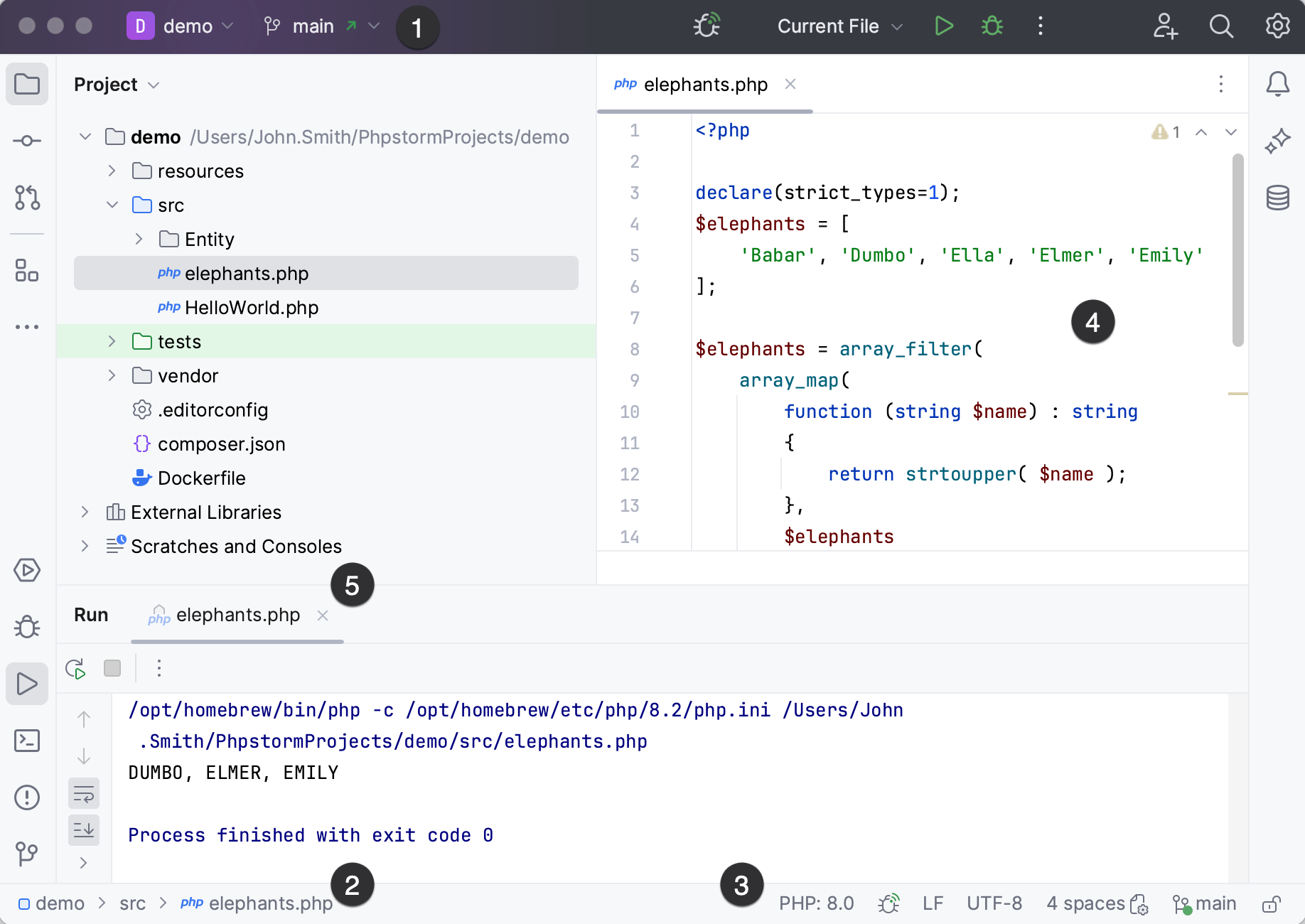Open the Terminal from the left sidebar
The width and height of the screenshot is (1305, 924).
[27, 741]
